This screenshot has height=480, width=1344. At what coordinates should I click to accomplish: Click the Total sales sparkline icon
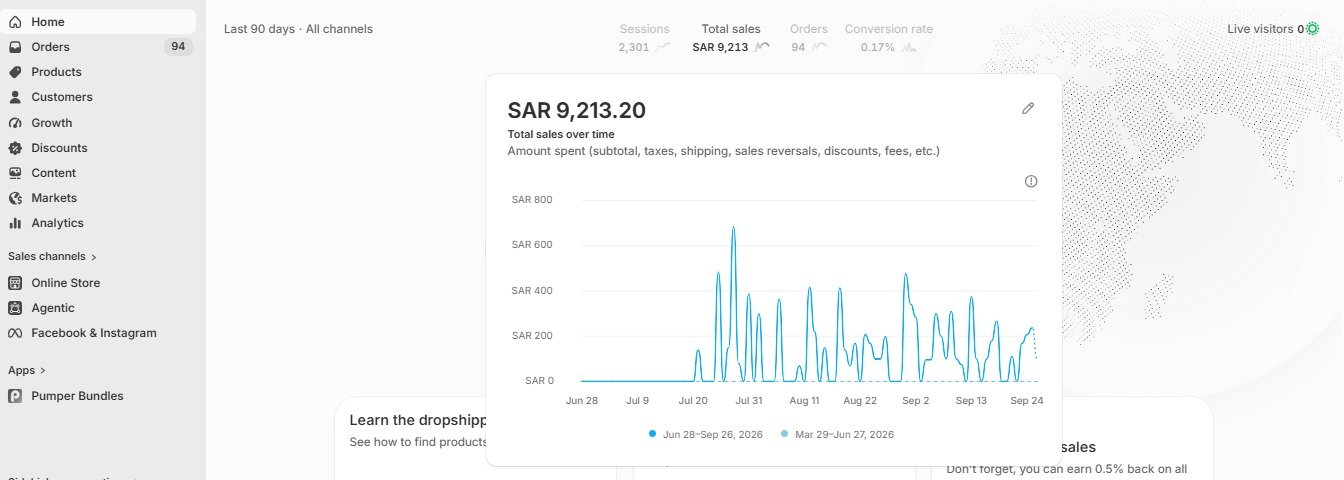[x=762, y=47]
